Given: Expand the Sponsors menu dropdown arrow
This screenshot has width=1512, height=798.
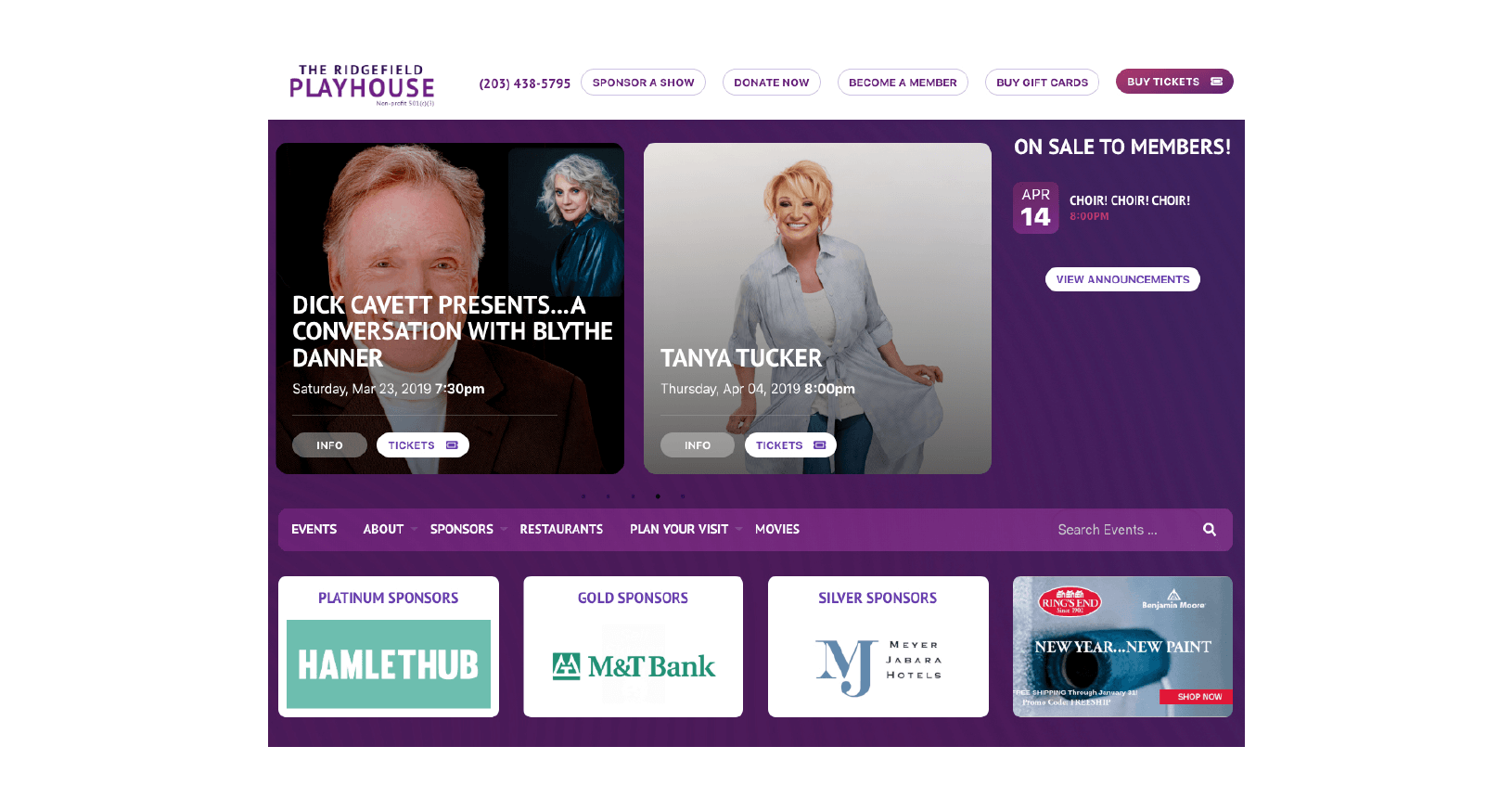Looking at the screenshot, I should click(x=504, y=530).
